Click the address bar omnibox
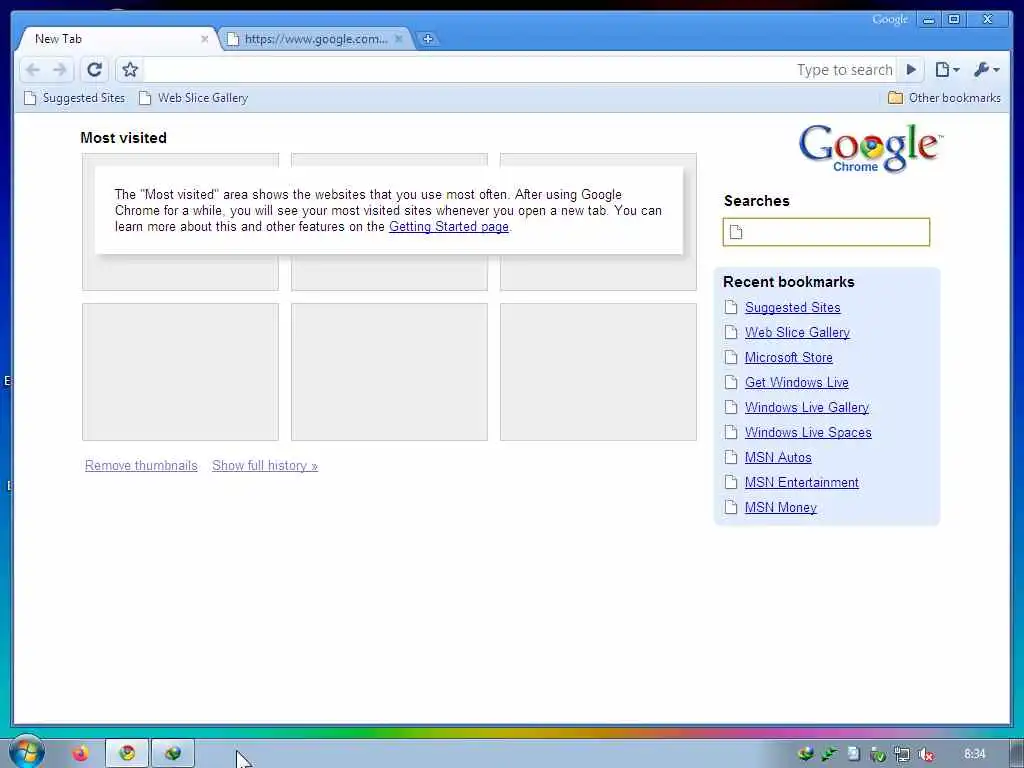The width and height of the screenshot is (1024, 768). 519,69
